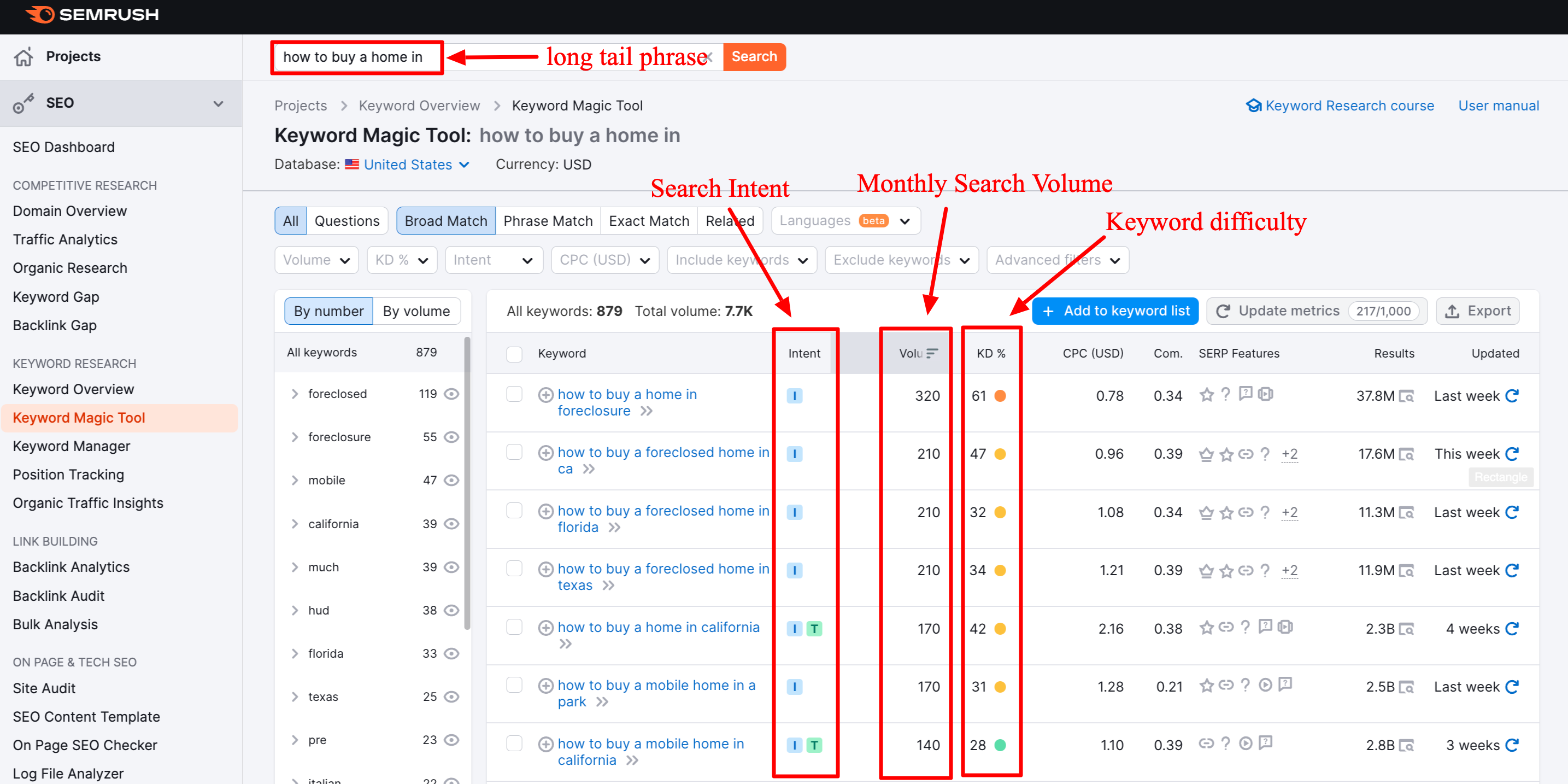Open the Languages beta dropdown
The width and height of the screenshot is (1568, 784).
(x=845, y=221)
